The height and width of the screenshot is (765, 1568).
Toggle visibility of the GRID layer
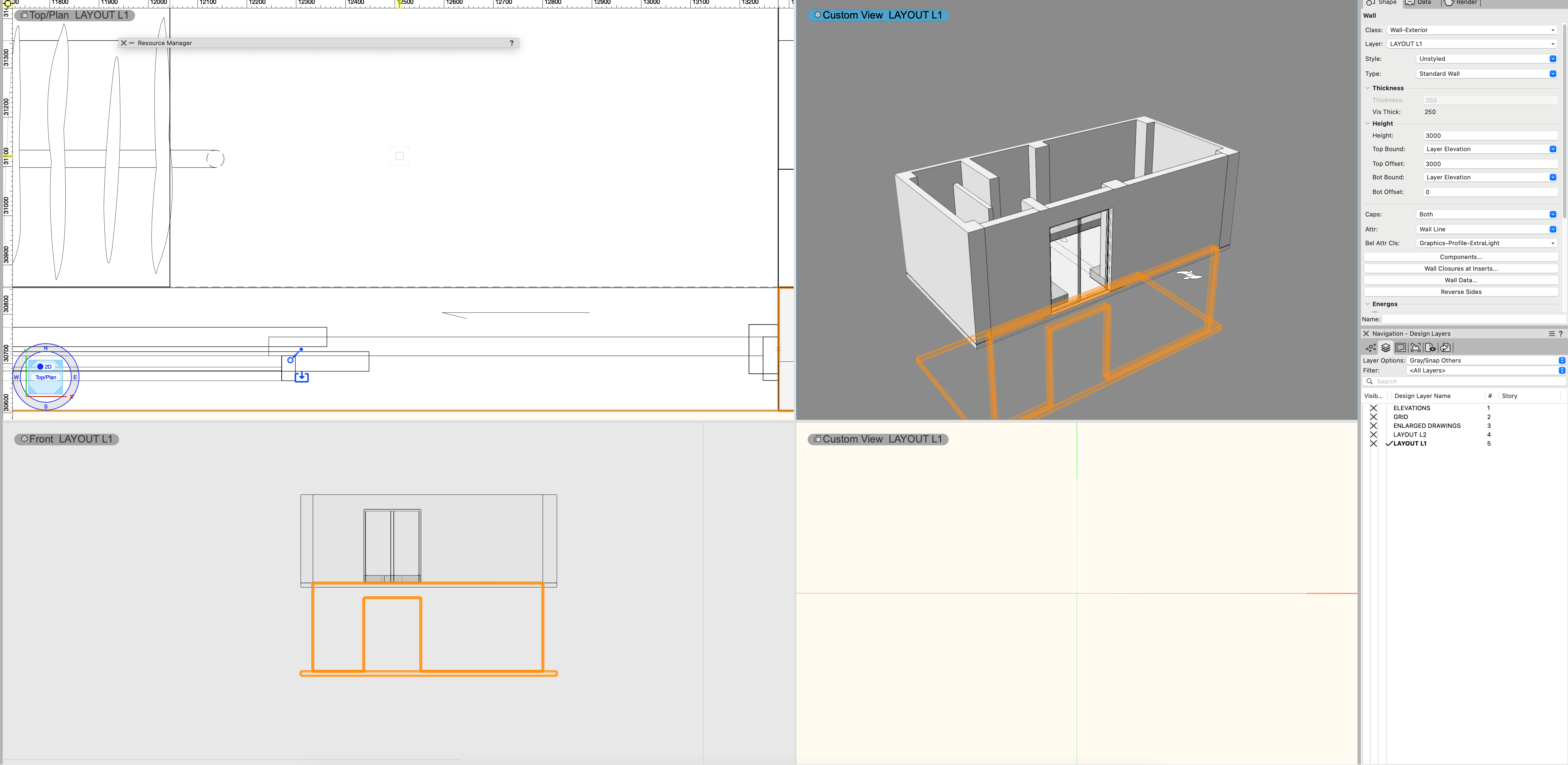click(x=1374, y=417)
